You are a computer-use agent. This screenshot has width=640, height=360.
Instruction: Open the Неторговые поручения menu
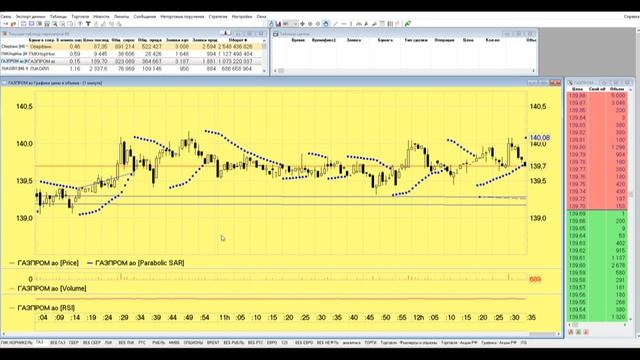[x=182, y=17]
